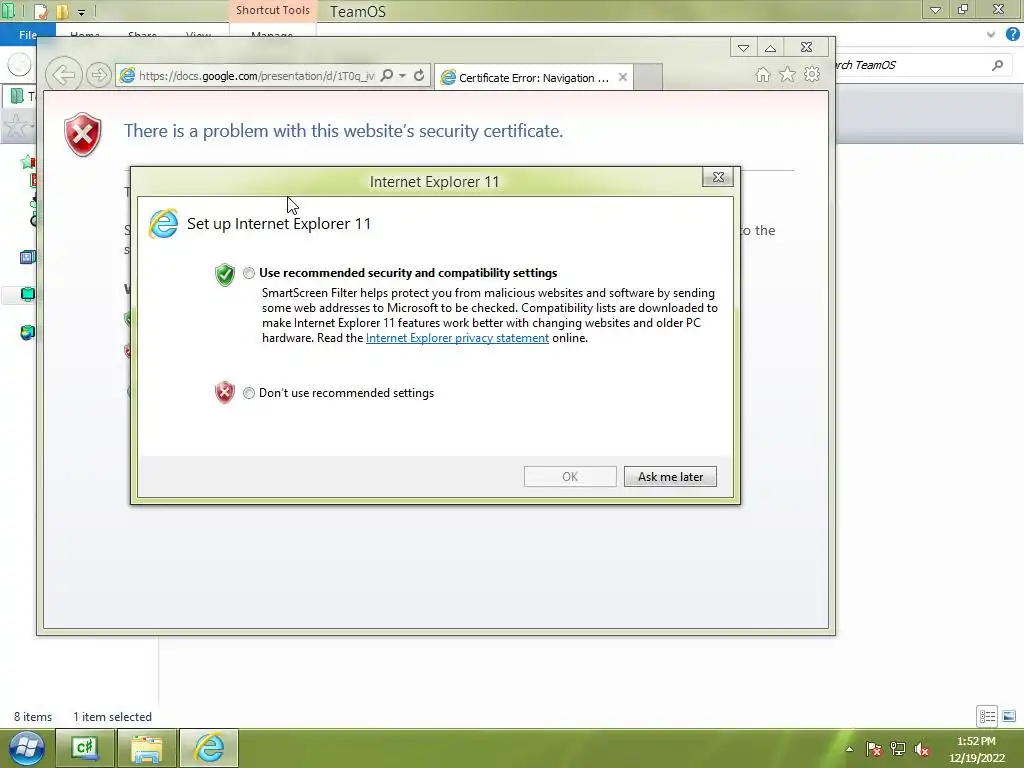
Task: Open network status tray icon
Action: 898,749
